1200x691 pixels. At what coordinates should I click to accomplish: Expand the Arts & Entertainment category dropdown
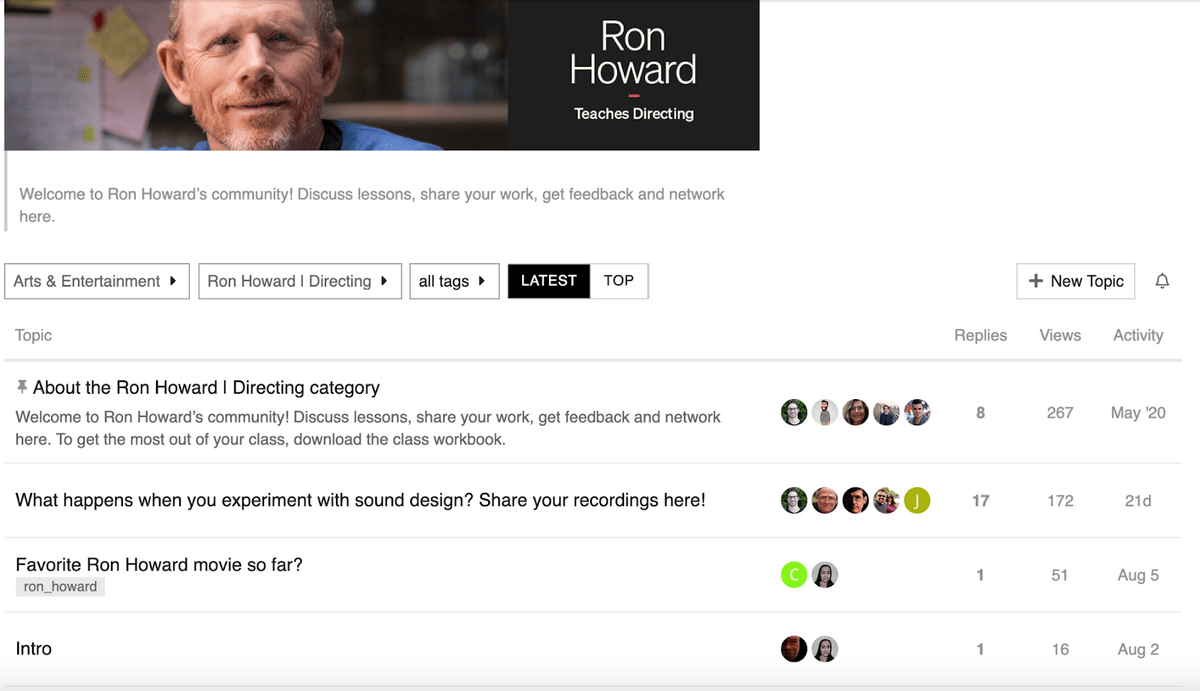coord(97,281)
